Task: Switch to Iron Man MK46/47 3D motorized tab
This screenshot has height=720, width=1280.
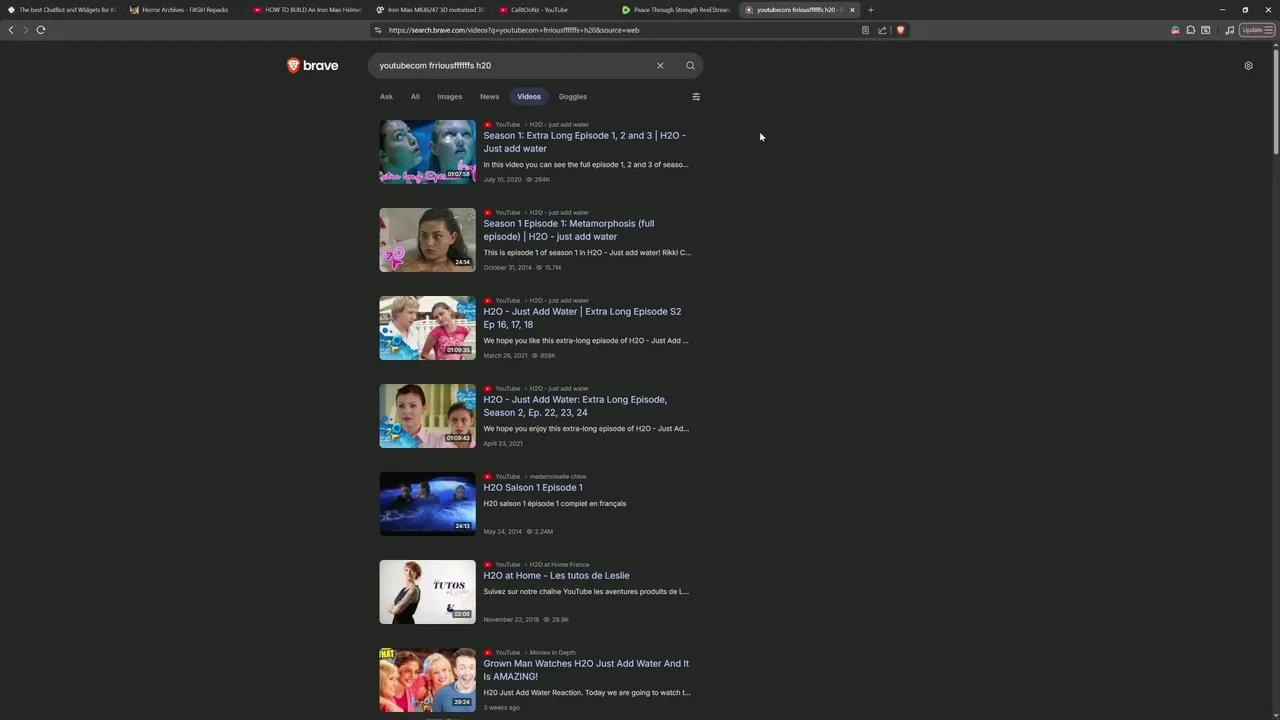Action: click(x=430, y=10)
